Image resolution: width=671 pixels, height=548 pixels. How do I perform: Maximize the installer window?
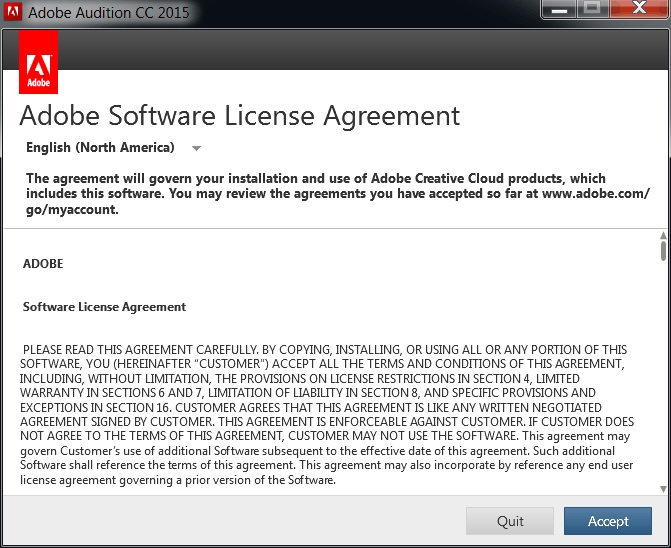click(x=593, y=9)
